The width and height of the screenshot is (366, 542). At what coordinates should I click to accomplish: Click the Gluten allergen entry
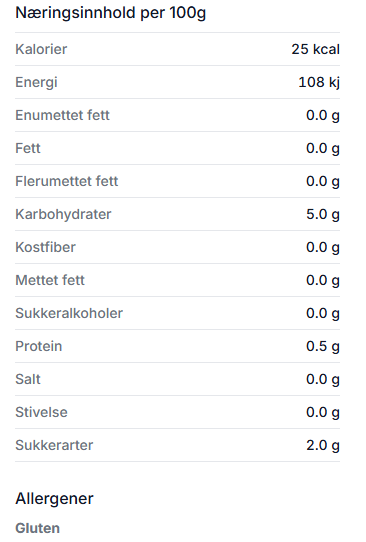click(x=38, y=528)
